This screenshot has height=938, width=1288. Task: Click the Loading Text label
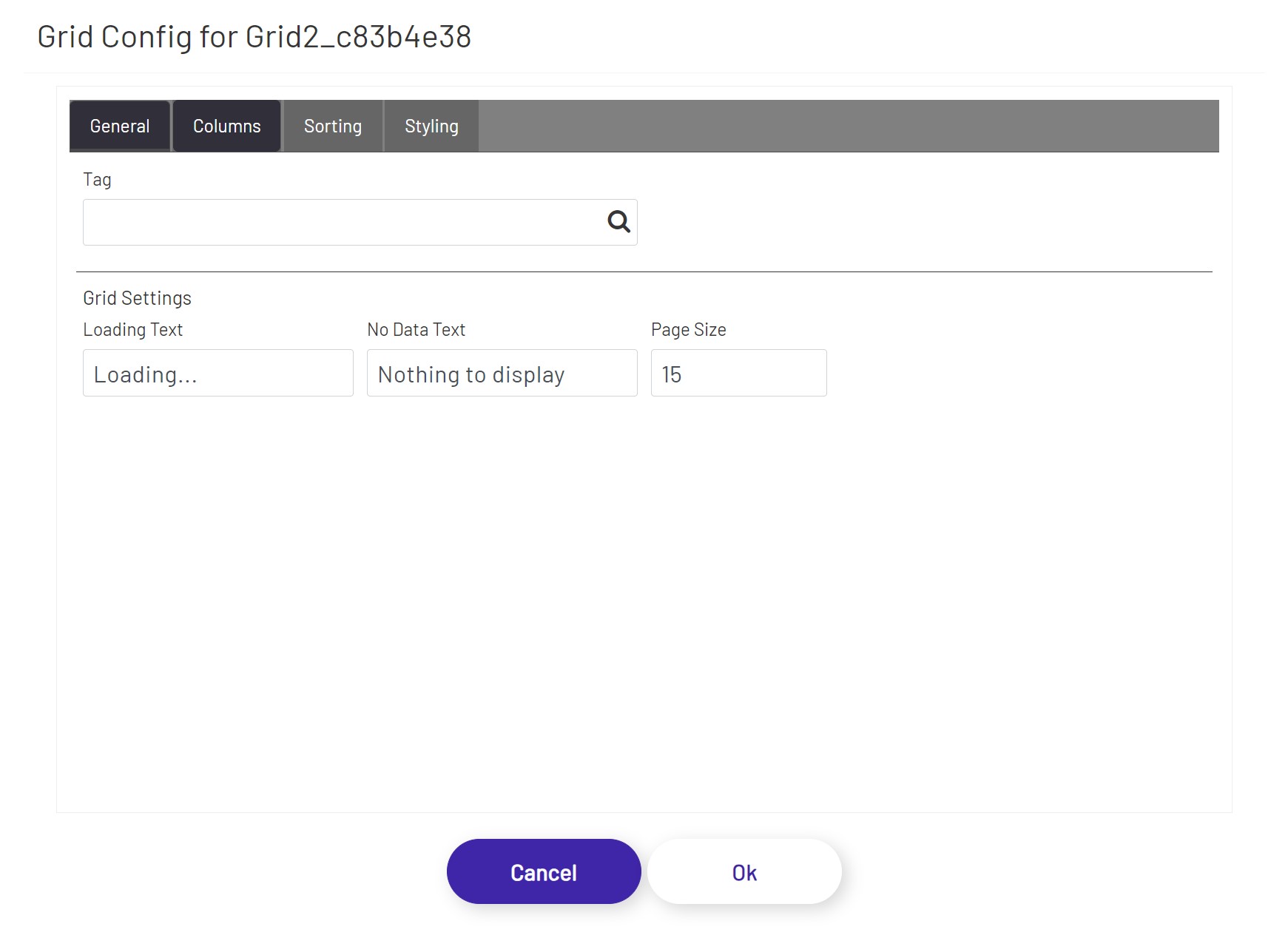pos(133,329)
